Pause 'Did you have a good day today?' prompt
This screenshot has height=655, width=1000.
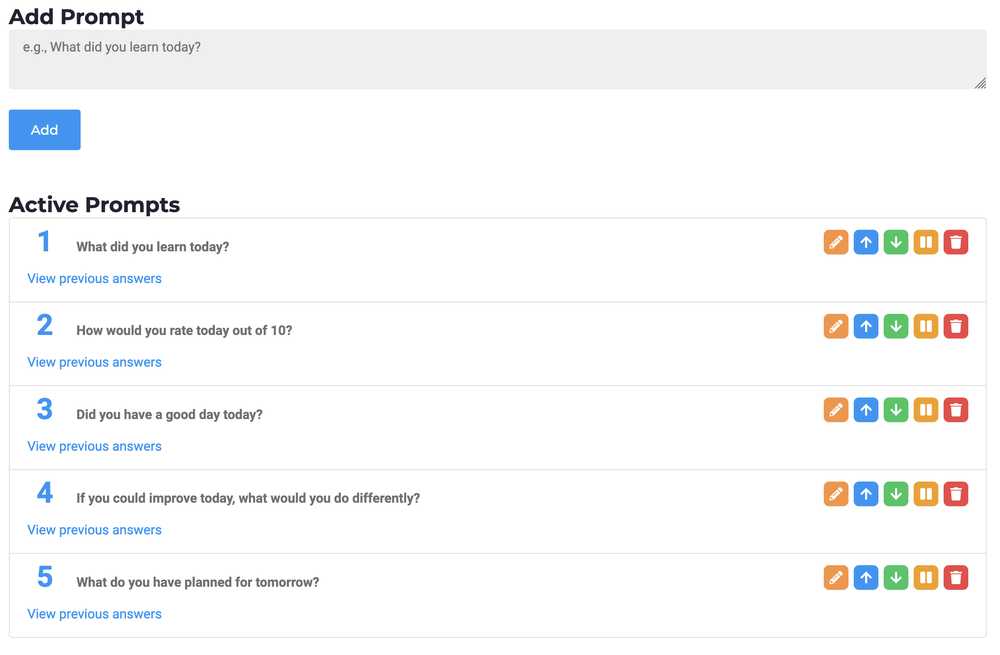pos(926,410)
